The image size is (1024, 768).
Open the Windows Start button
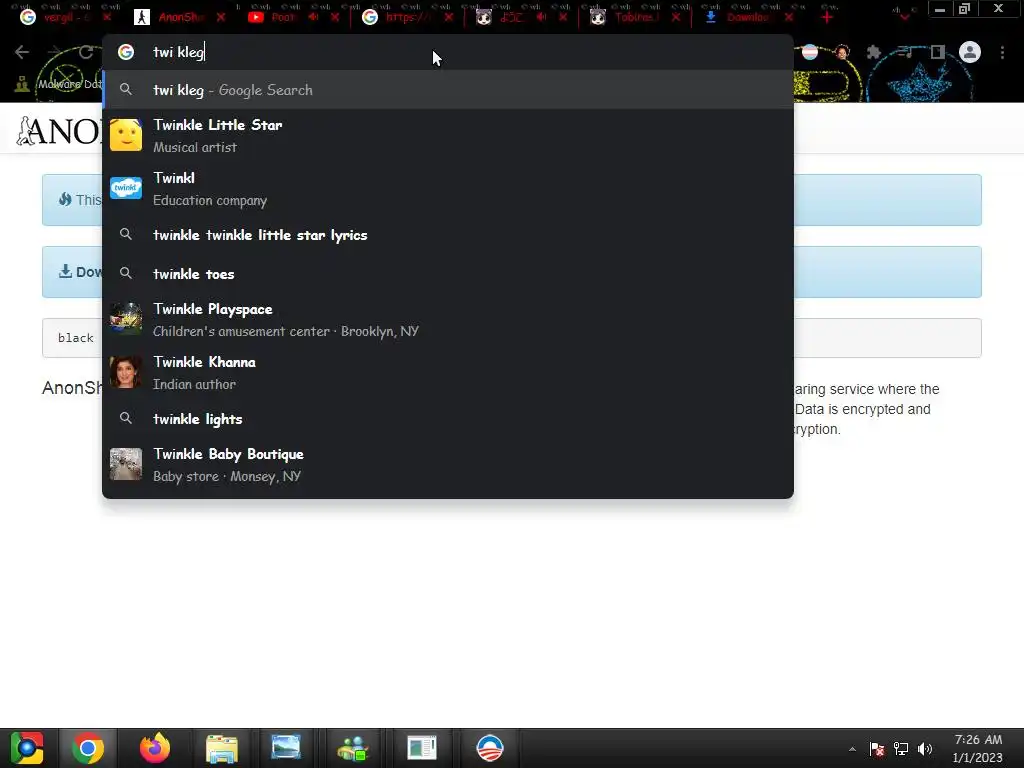27,748
